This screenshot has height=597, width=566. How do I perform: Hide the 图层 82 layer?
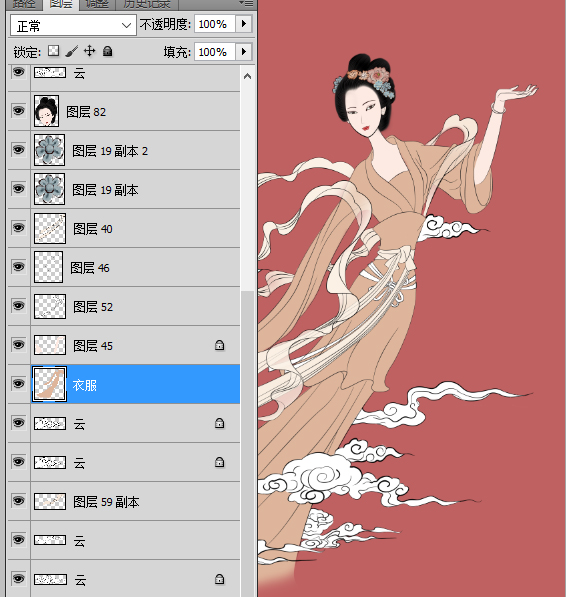tap(18, 111)
